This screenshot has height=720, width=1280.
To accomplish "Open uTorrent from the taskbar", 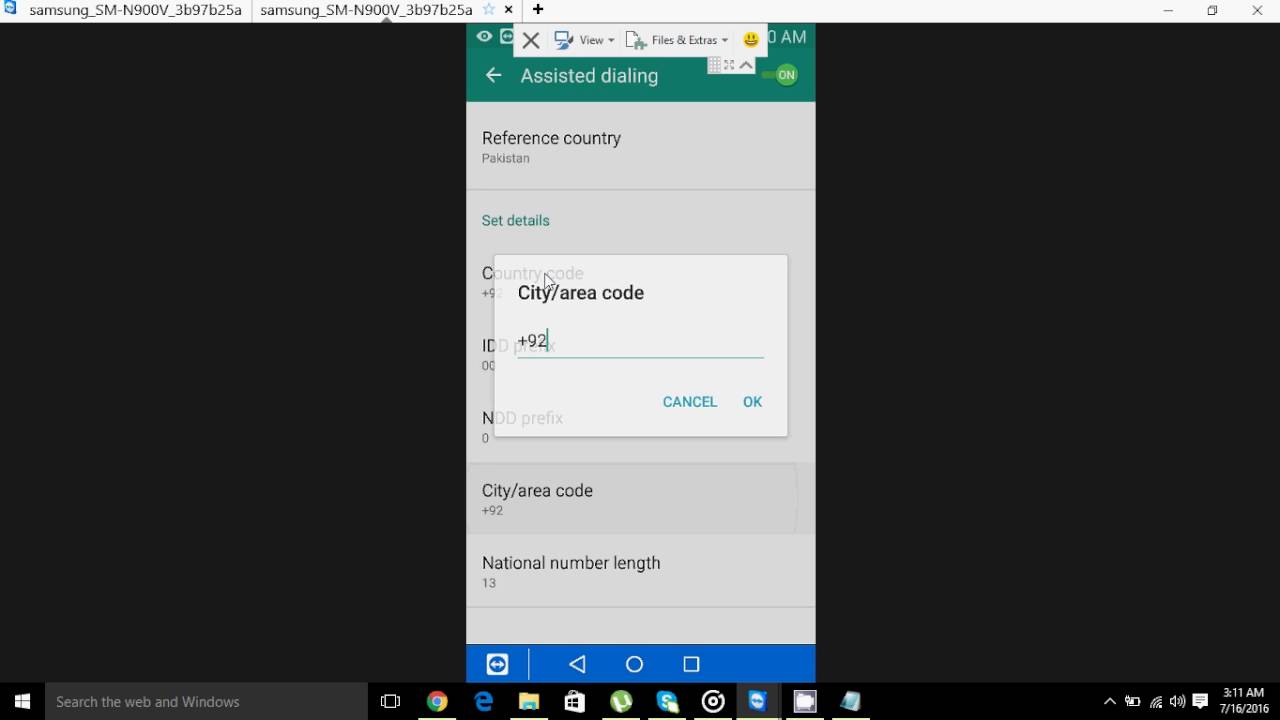I will (x=621, y=701).
